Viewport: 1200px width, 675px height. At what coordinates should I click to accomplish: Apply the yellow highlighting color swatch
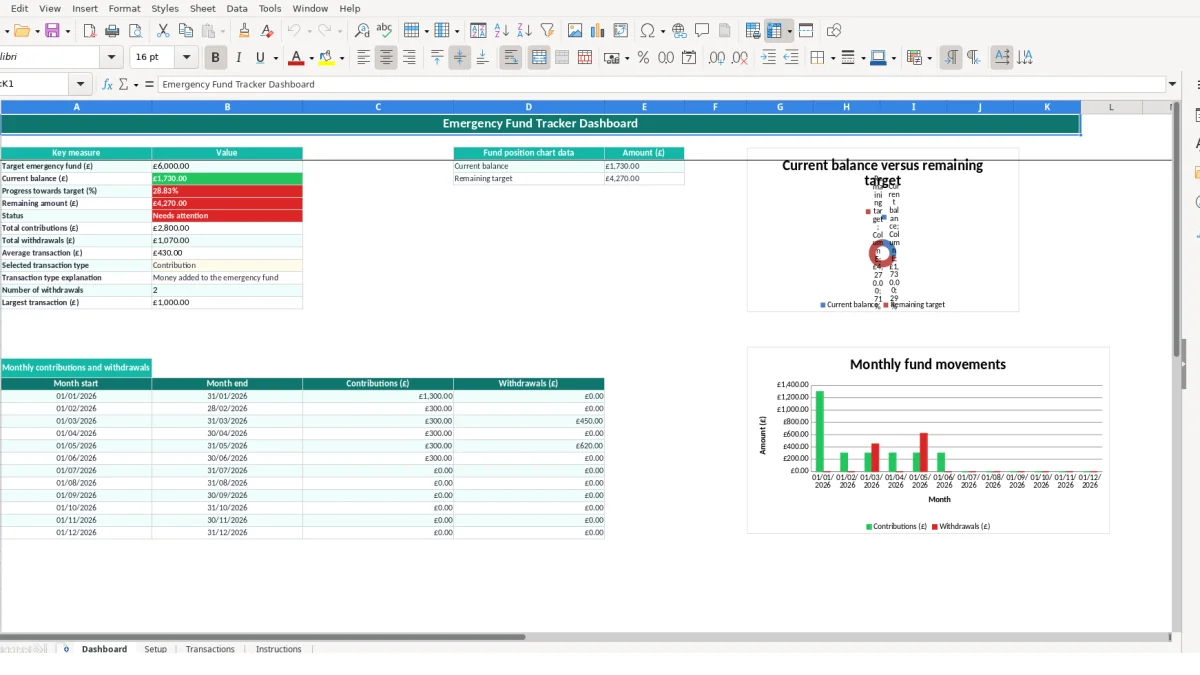(x=327, y=58)
